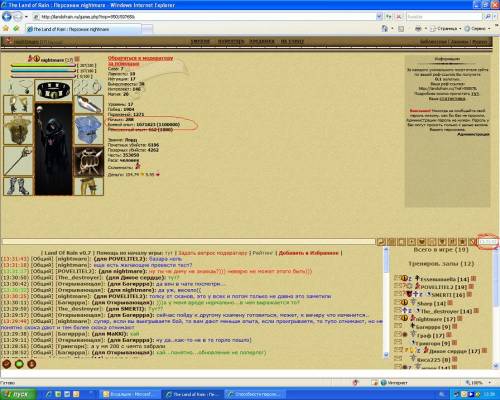Open the red moderator help link

click(140, 61)
